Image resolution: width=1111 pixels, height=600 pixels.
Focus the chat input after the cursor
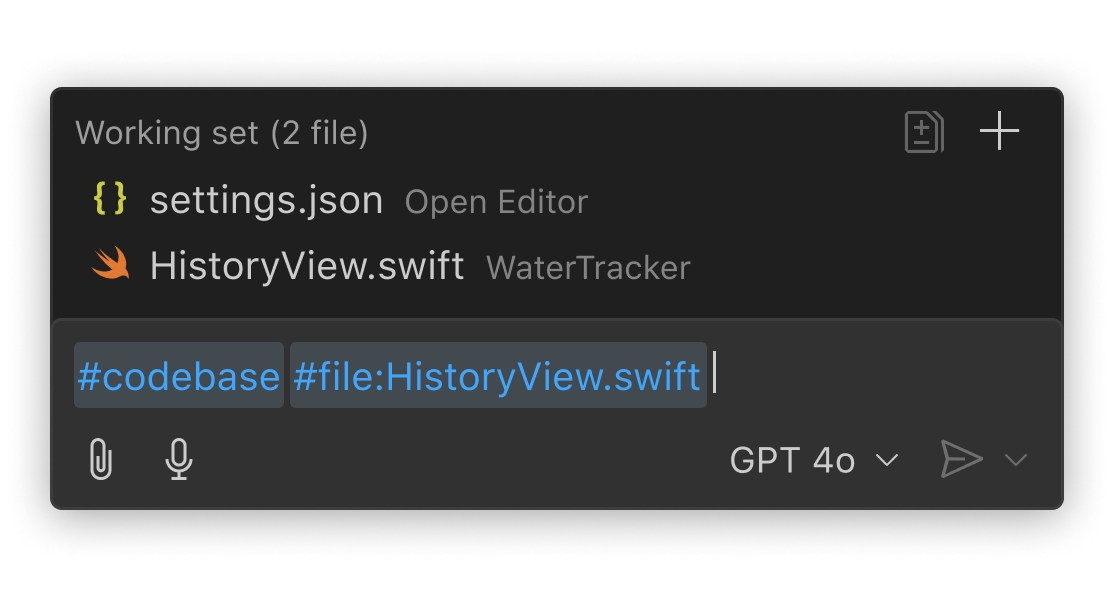click(886, 374)
